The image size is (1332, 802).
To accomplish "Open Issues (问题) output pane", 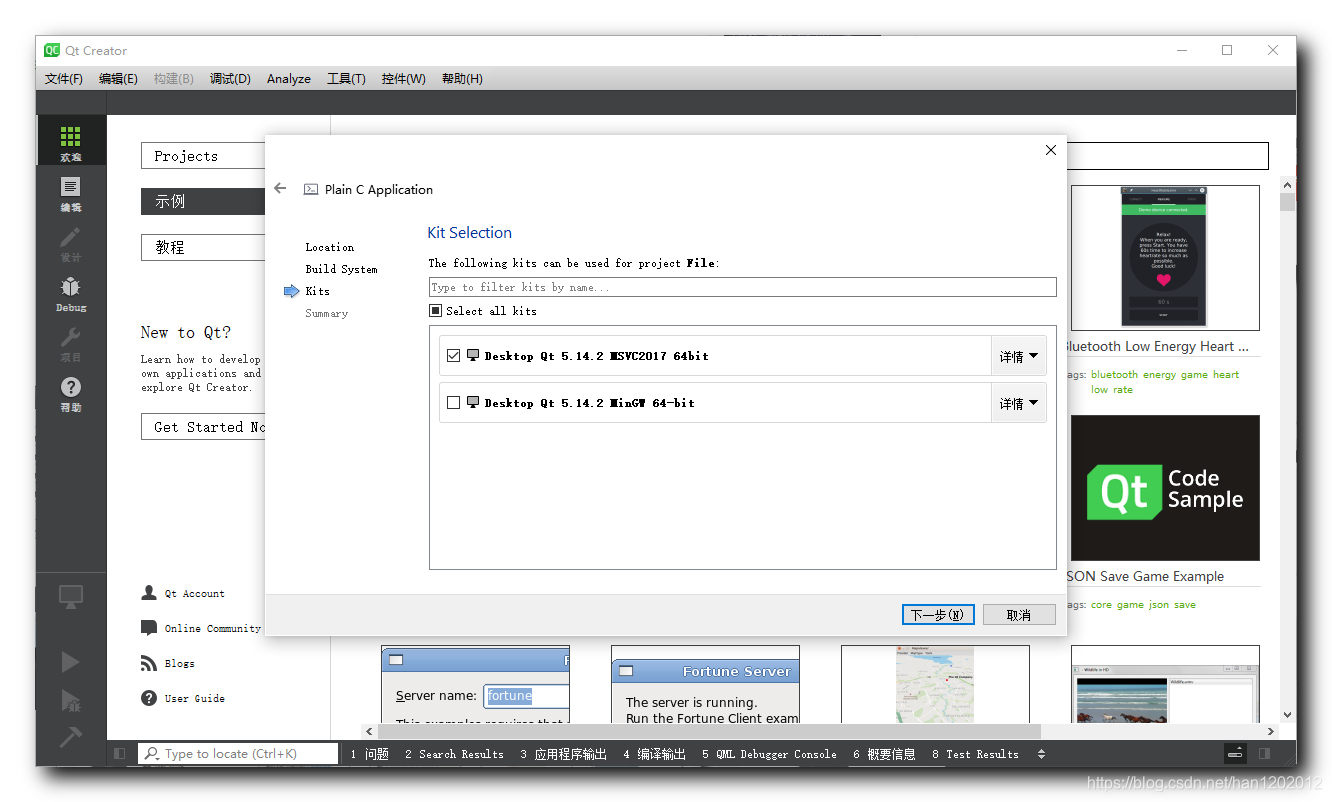I will coord(369,754).
